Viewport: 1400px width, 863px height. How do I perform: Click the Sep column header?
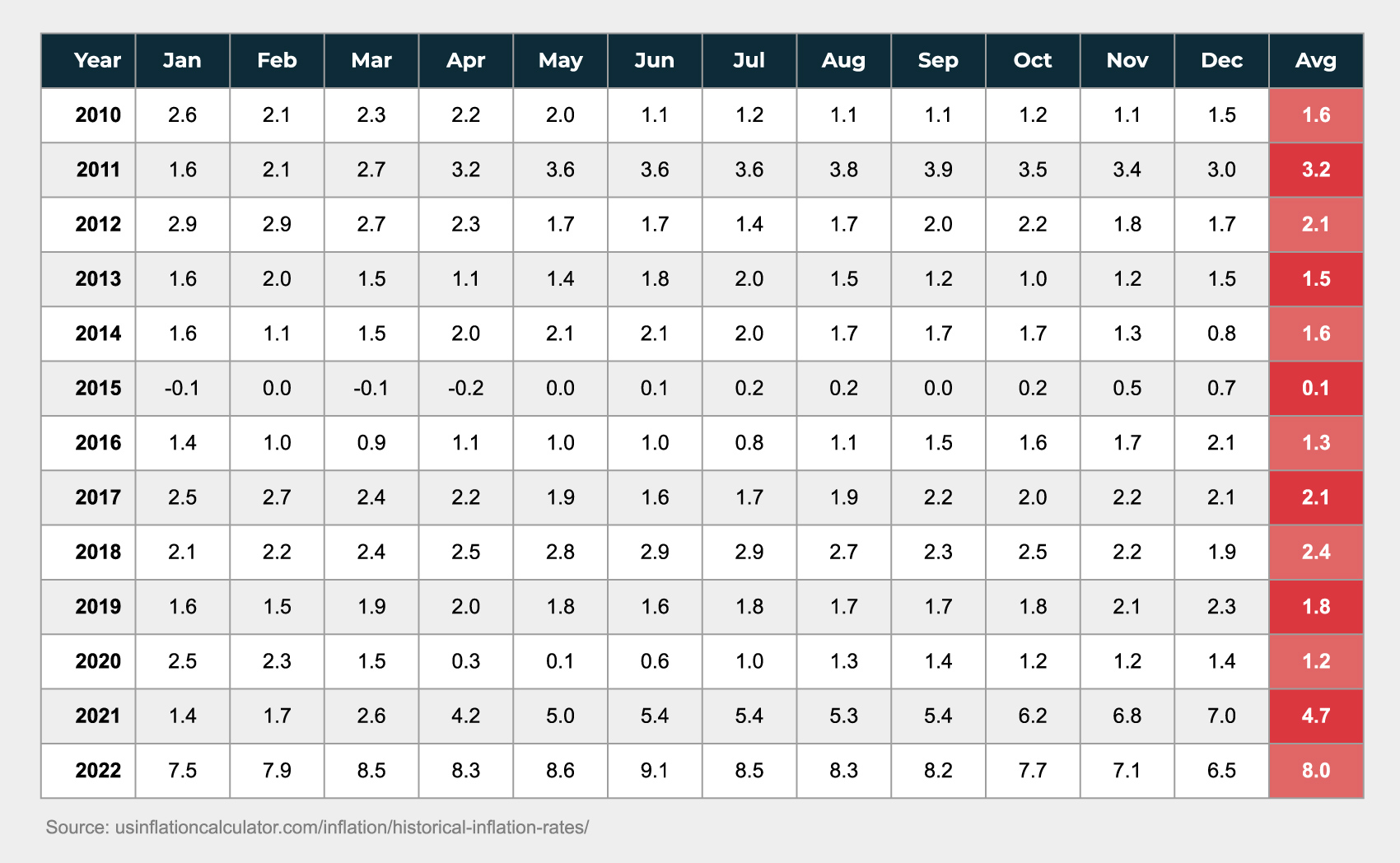click(x=938, y=60)
